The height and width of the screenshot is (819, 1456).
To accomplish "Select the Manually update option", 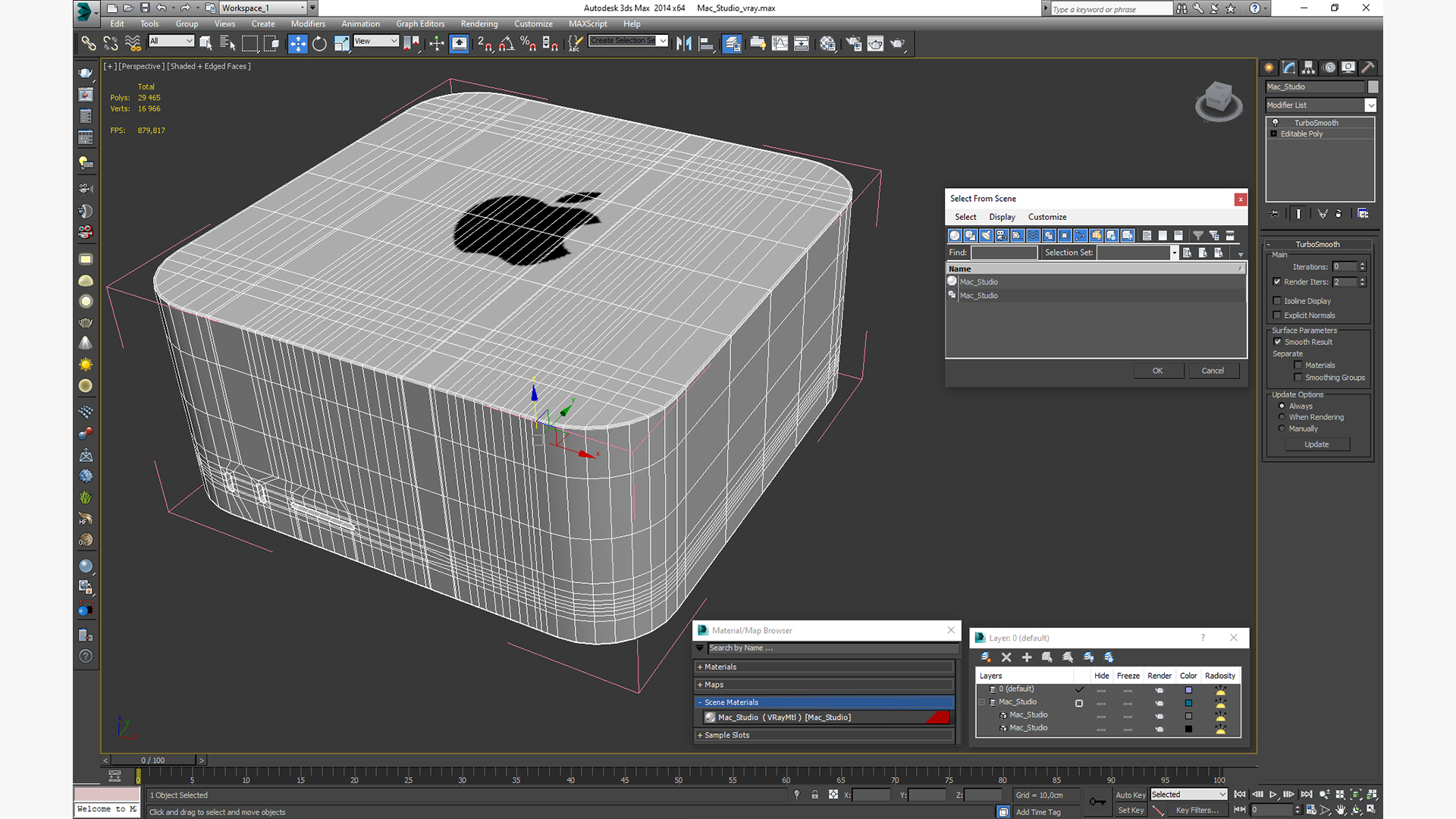I will 1282,428.
